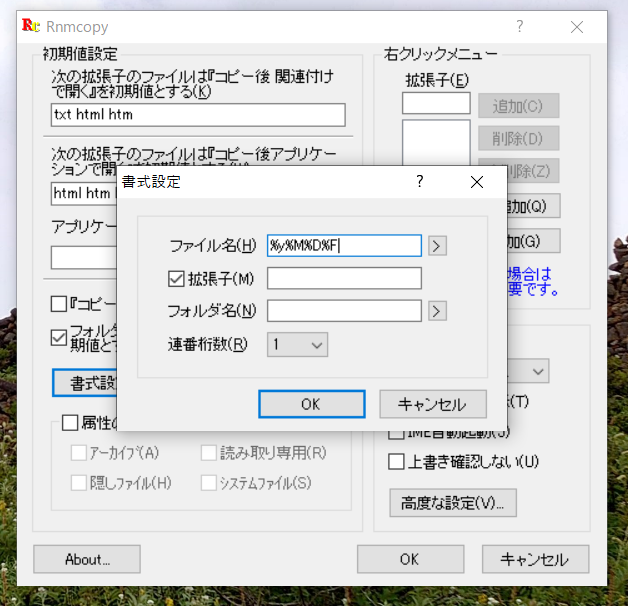Click OK in the 書式設定 dialog
This screenshot has width=628, height=606.
tap(310, 404)
